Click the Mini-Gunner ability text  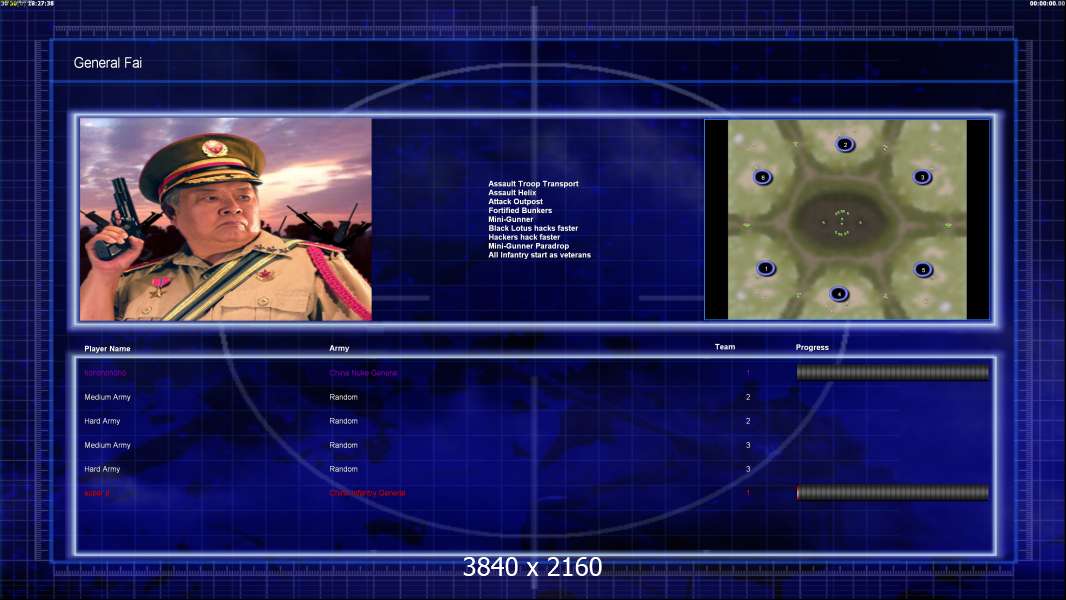point(511,219)
